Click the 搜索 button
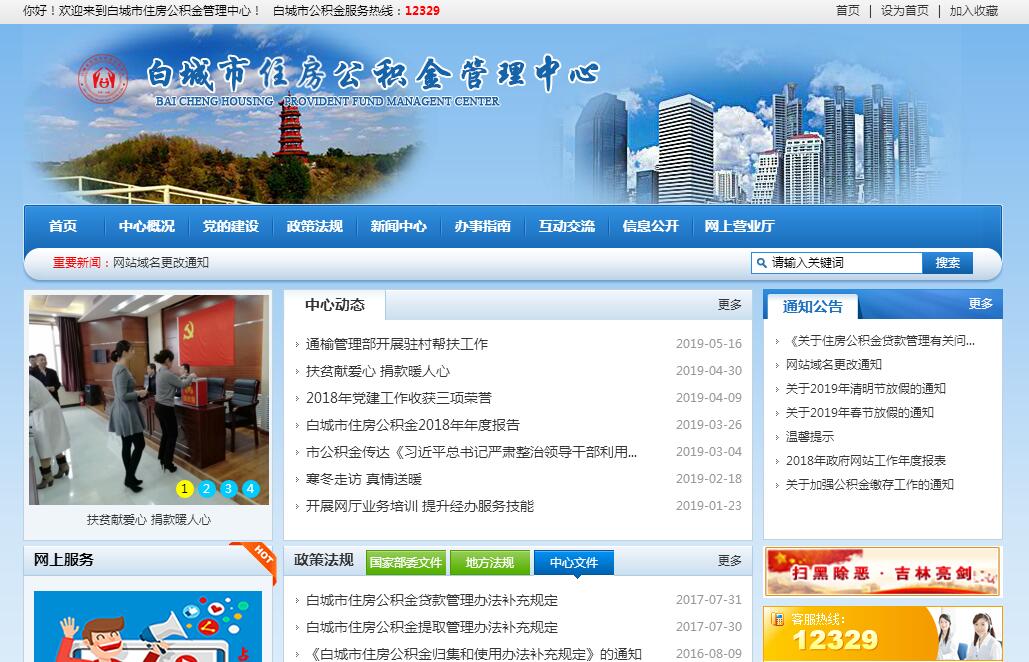Image resolution: width=1029 pixels, height=662 pixels. (x=947, y=263)
